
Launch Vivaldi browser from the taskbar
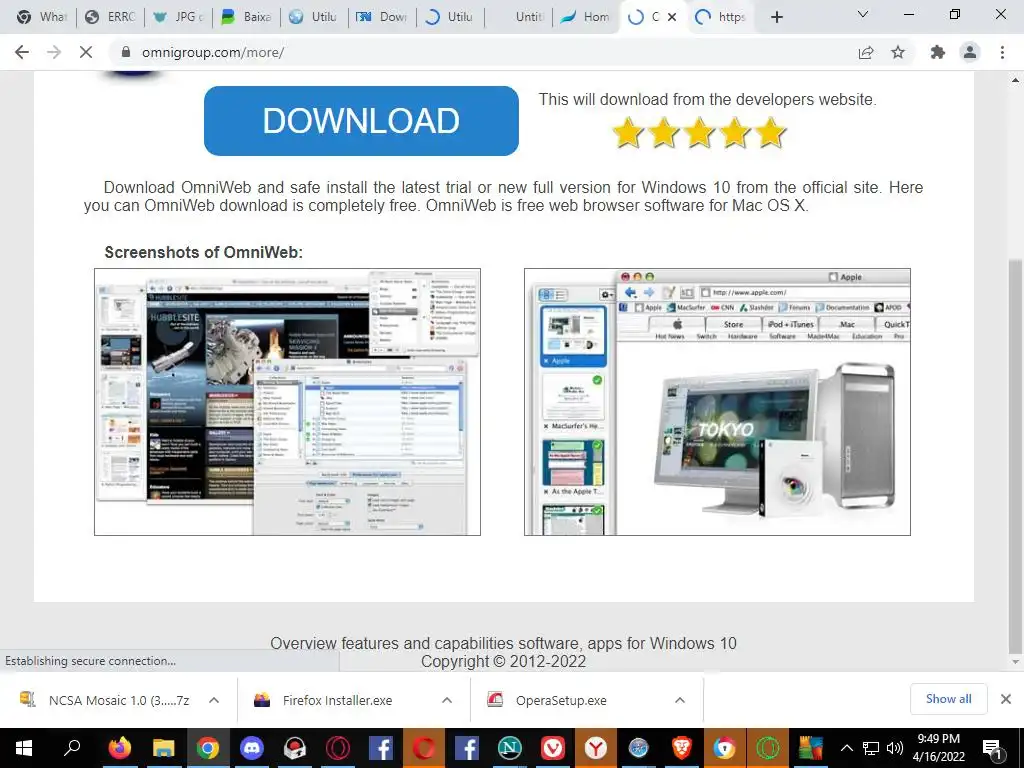(552, 748)
